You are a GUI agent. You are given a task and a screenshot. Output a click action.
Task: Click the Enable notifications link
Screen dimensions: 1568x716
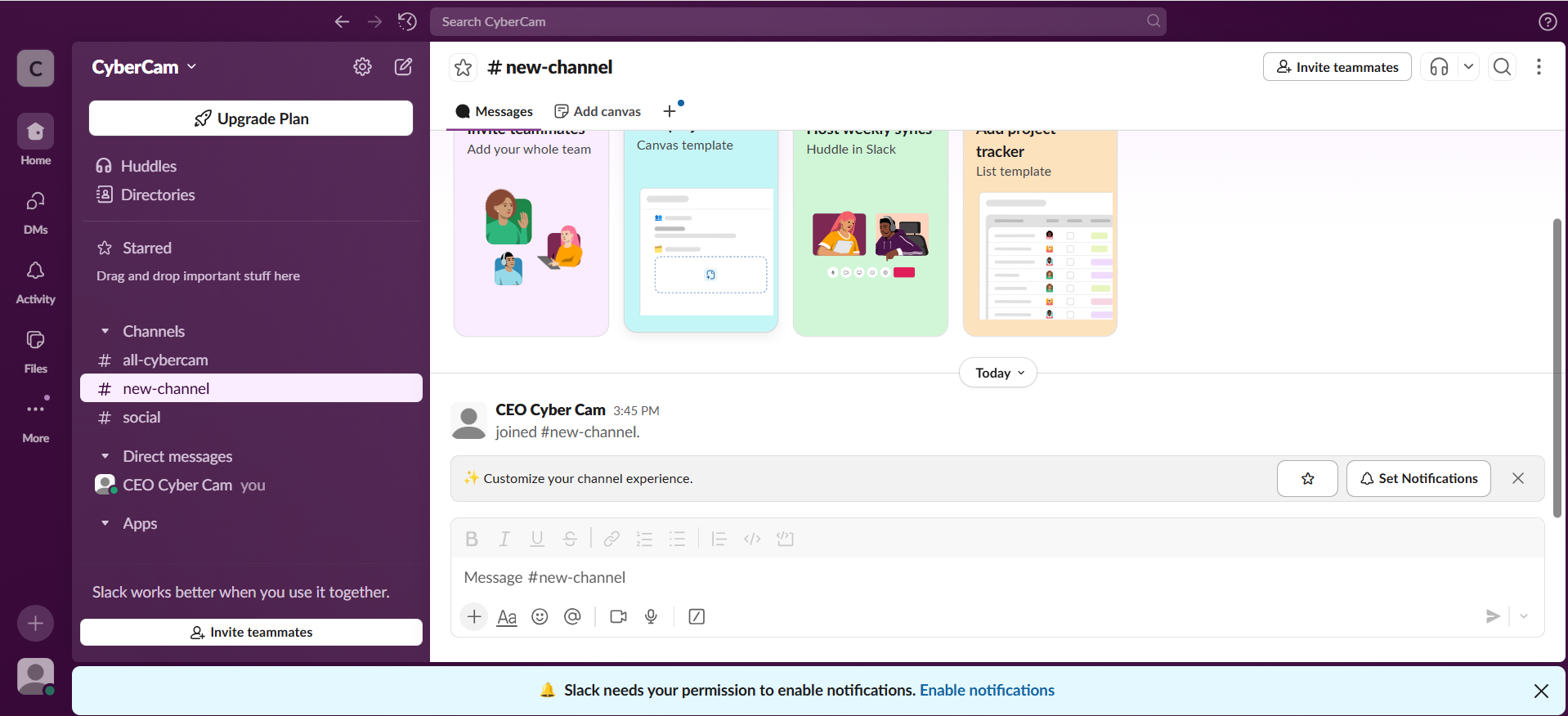coord(987,690)
